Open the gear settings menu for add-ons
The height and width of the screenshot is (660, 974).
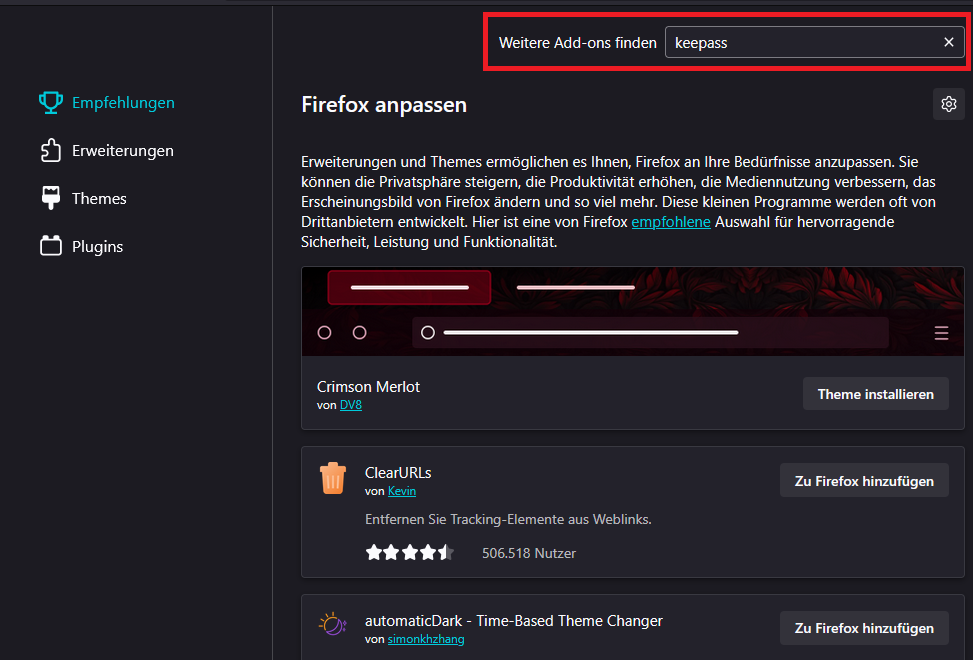(x=948, y=104)
